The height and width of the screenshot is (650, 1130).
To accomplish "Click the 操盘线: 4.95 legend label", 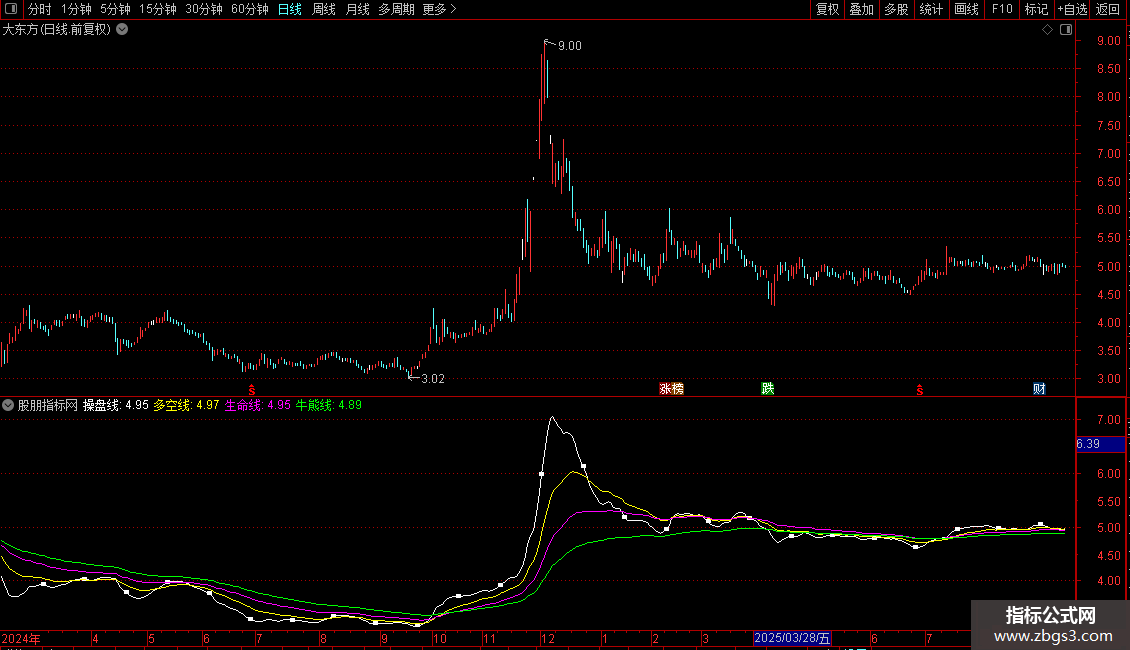I will coord(115,406).
